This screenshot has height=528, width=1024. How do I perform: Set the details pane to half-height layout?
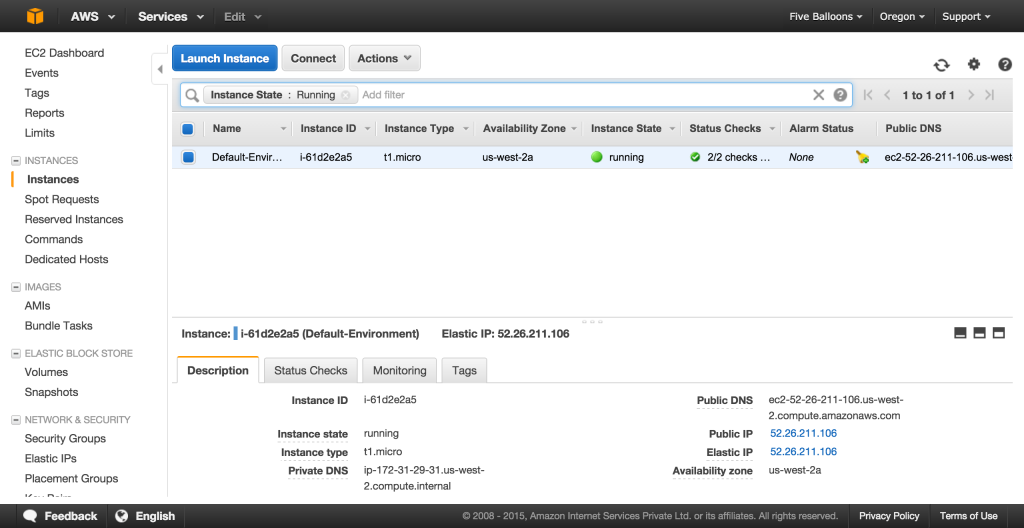[979, 333]
